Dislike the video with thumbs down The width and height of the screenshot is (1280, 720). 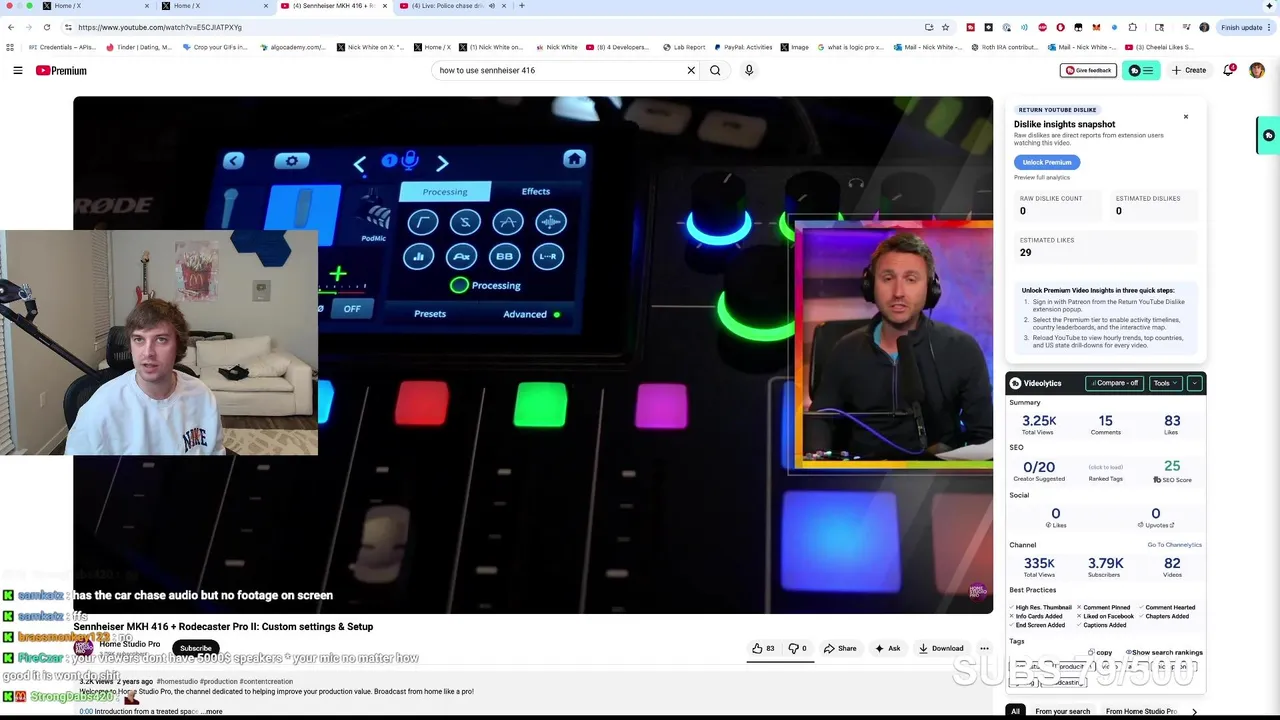coord(797,648)
